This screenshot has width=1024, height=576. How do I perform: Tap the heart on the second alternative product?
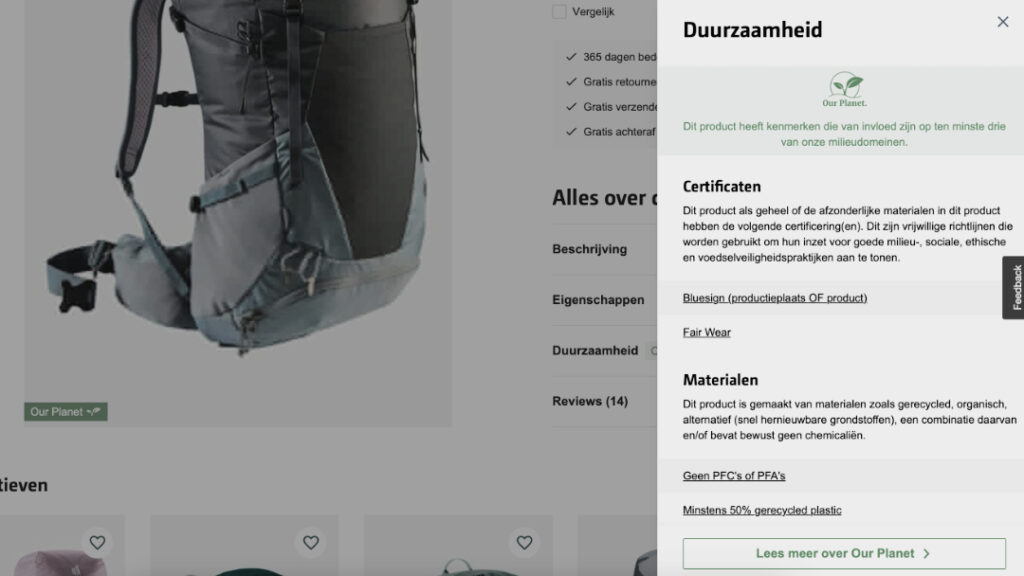click(x=311, y=542)
